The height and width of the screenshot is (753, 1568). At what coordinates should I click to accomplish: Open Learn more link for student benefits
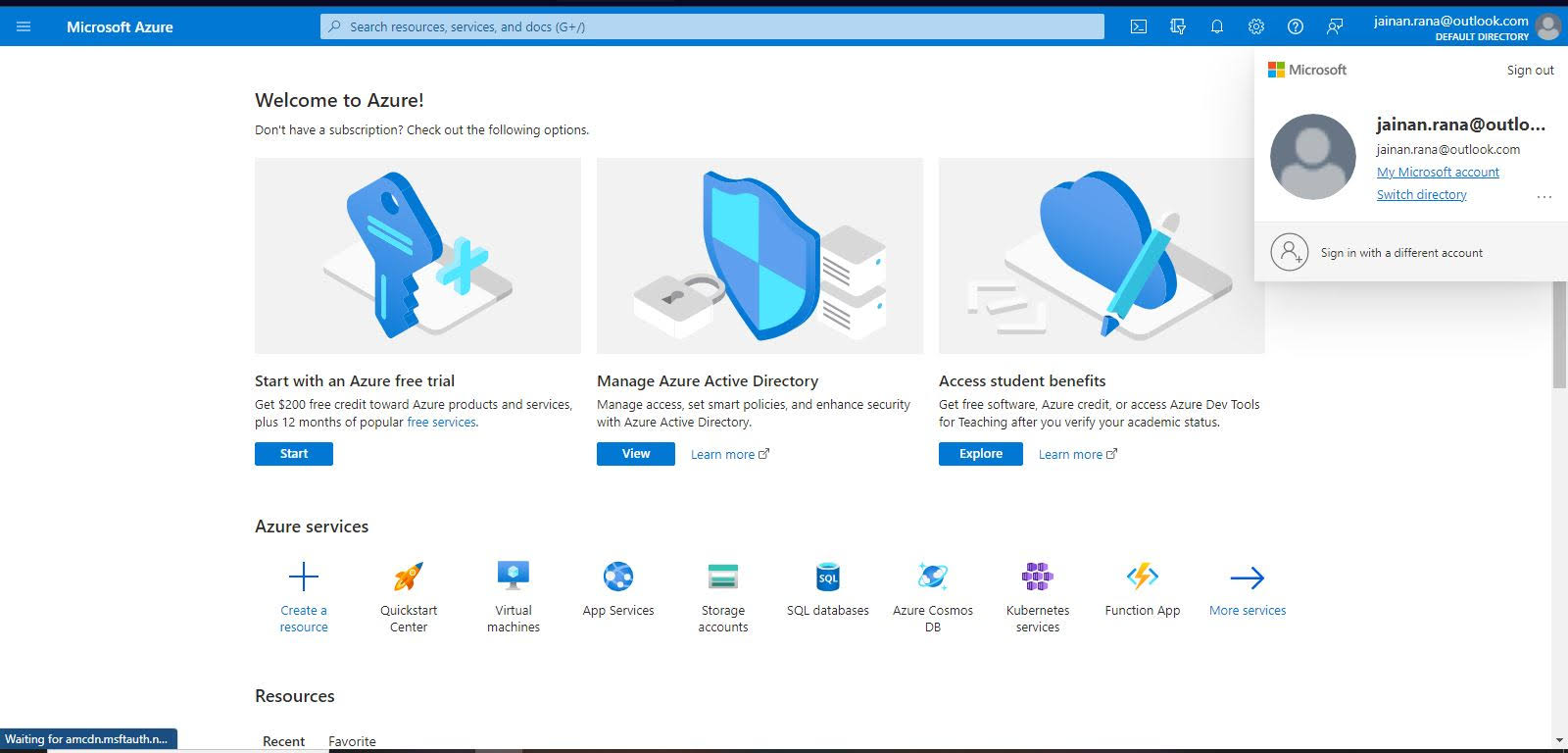1078,454
